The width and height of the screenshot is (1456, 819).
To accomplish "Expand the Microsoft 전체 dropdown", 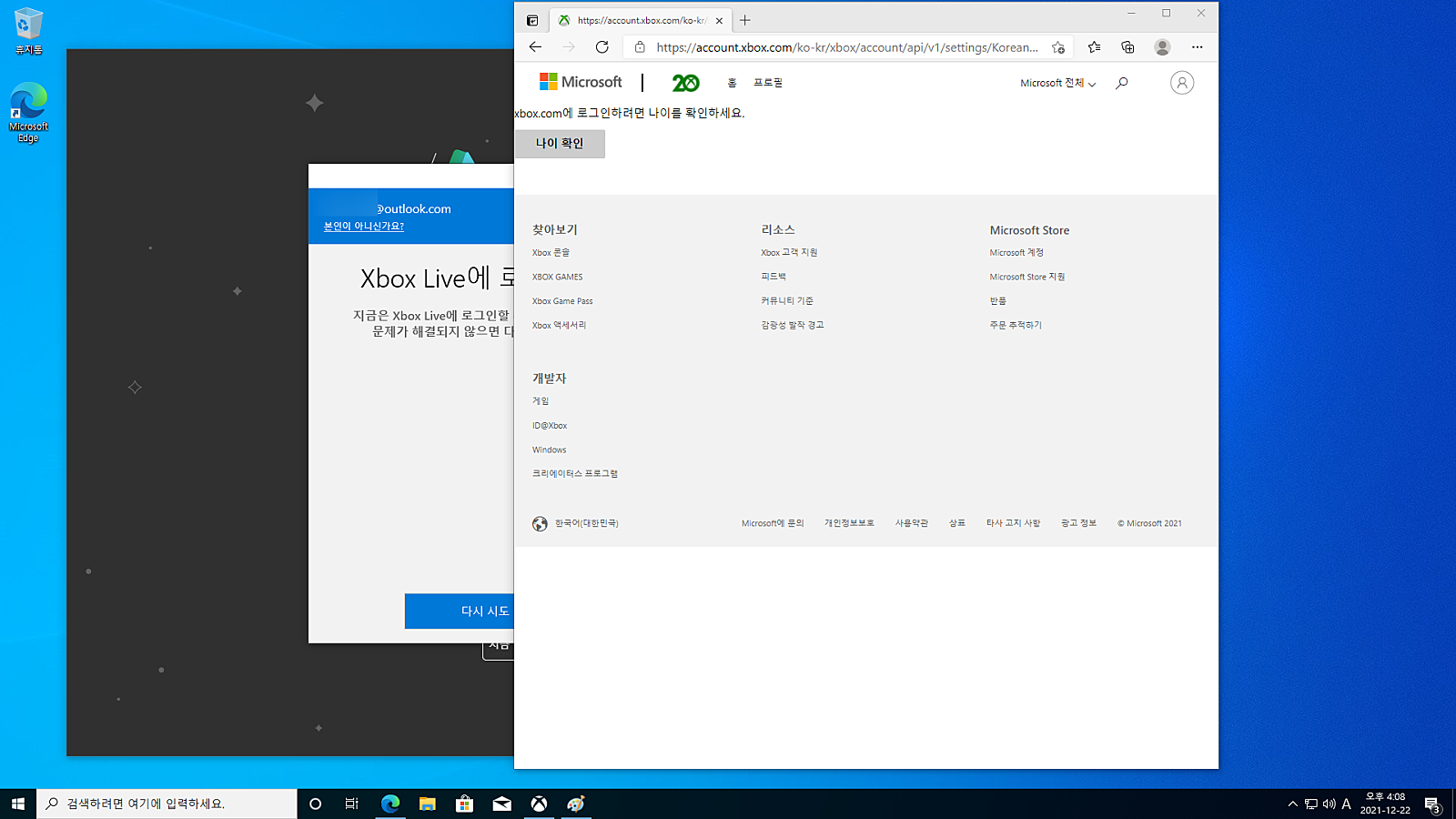I will (1057, 83).
